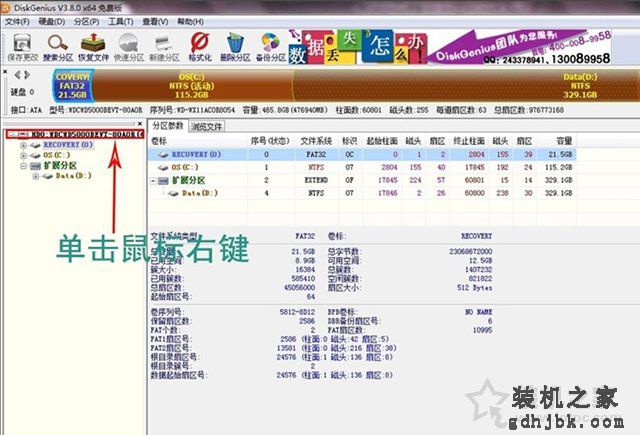The width and height of the screenshot is (640, 435).
Task: Select RECOVERY (0) in the left tree
Action: pos(68,145)
